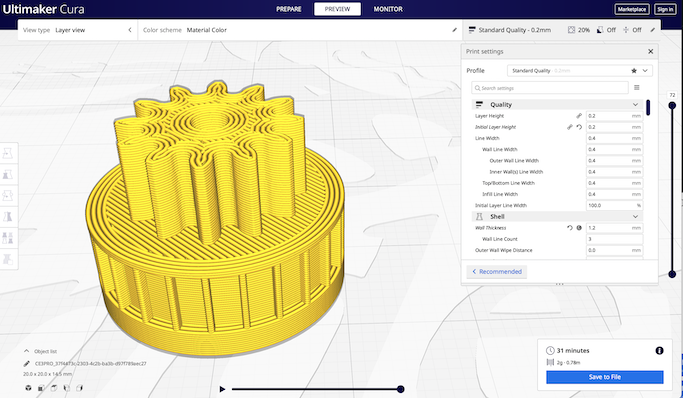Switch to left side camera view

(x=67, y=388)
